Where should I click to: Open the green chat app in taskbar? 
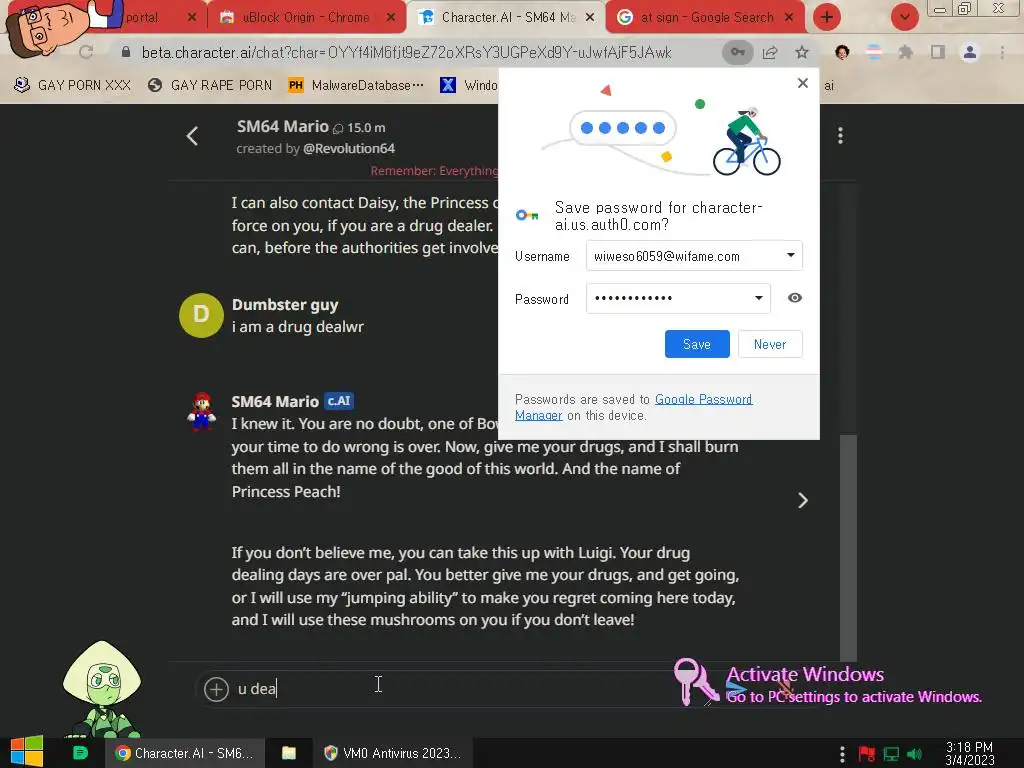coord(80,753)
